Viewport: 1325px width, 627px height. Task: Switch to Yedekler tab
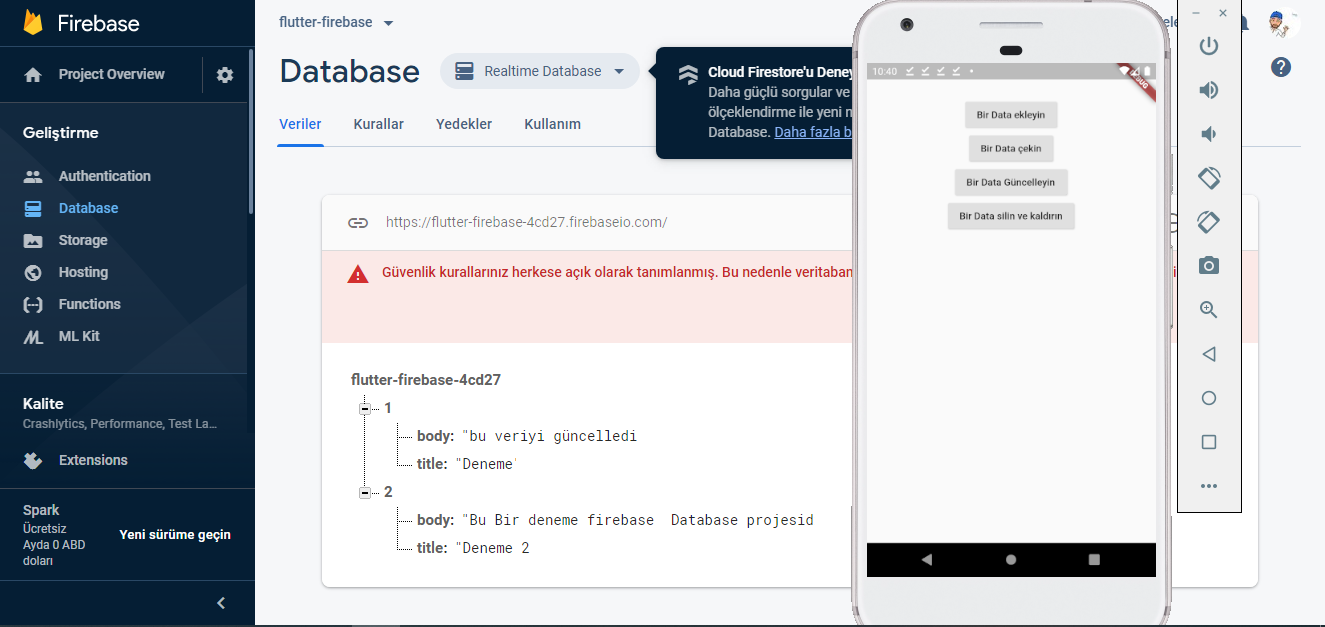click(464, 124)
